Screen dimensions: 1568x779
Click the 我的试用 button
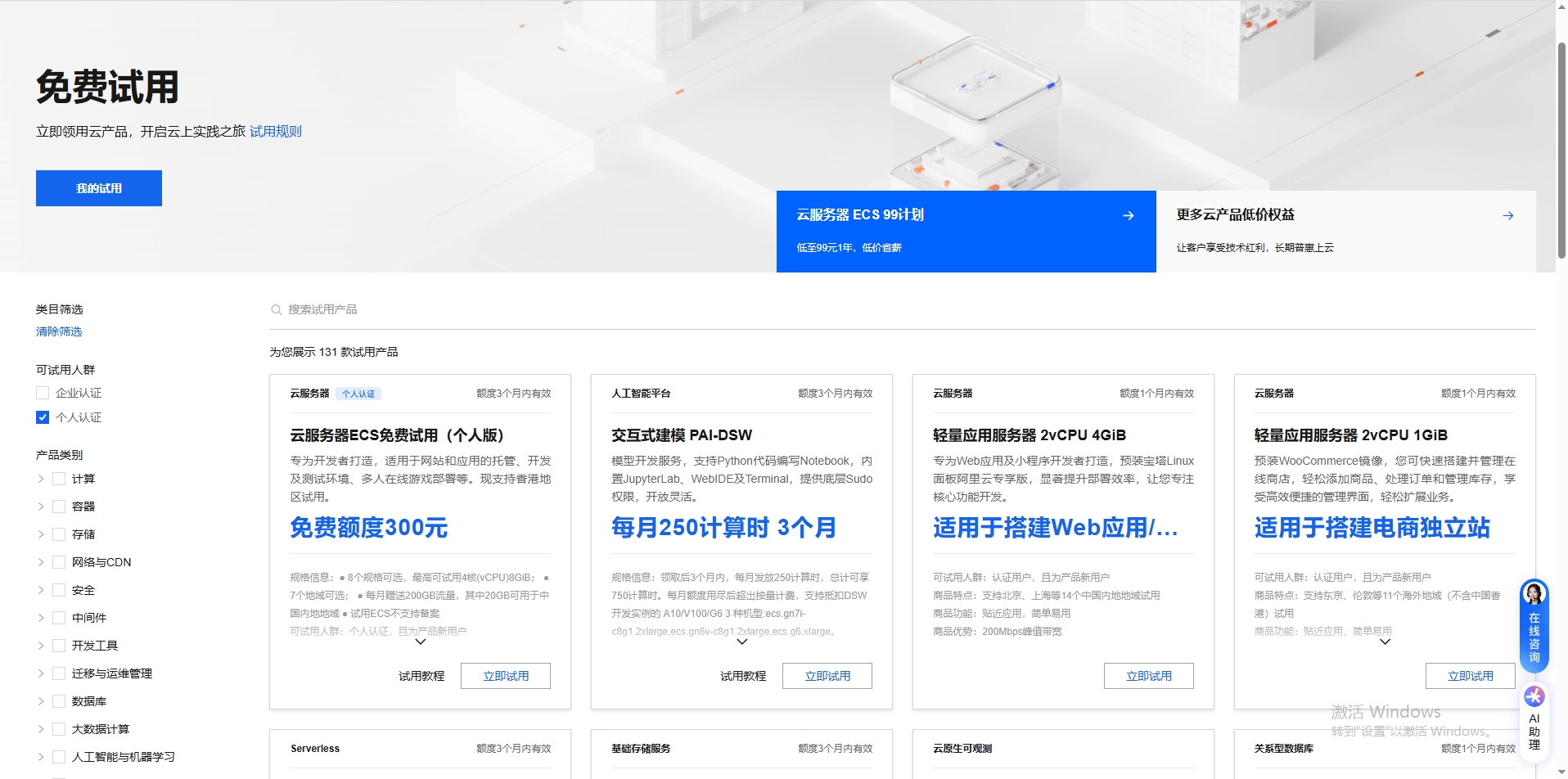pyautogui.click(x=99, y=188)
